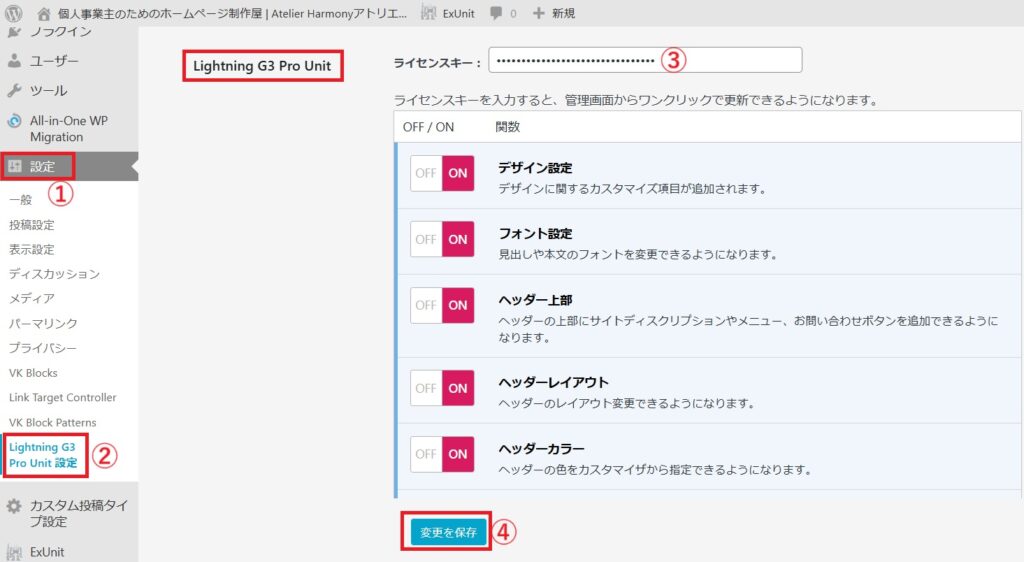Image resolution: width=1024 pixels, height=562 pixels.
Task: Go to プライバシー settings
Action: click(42, 348)
